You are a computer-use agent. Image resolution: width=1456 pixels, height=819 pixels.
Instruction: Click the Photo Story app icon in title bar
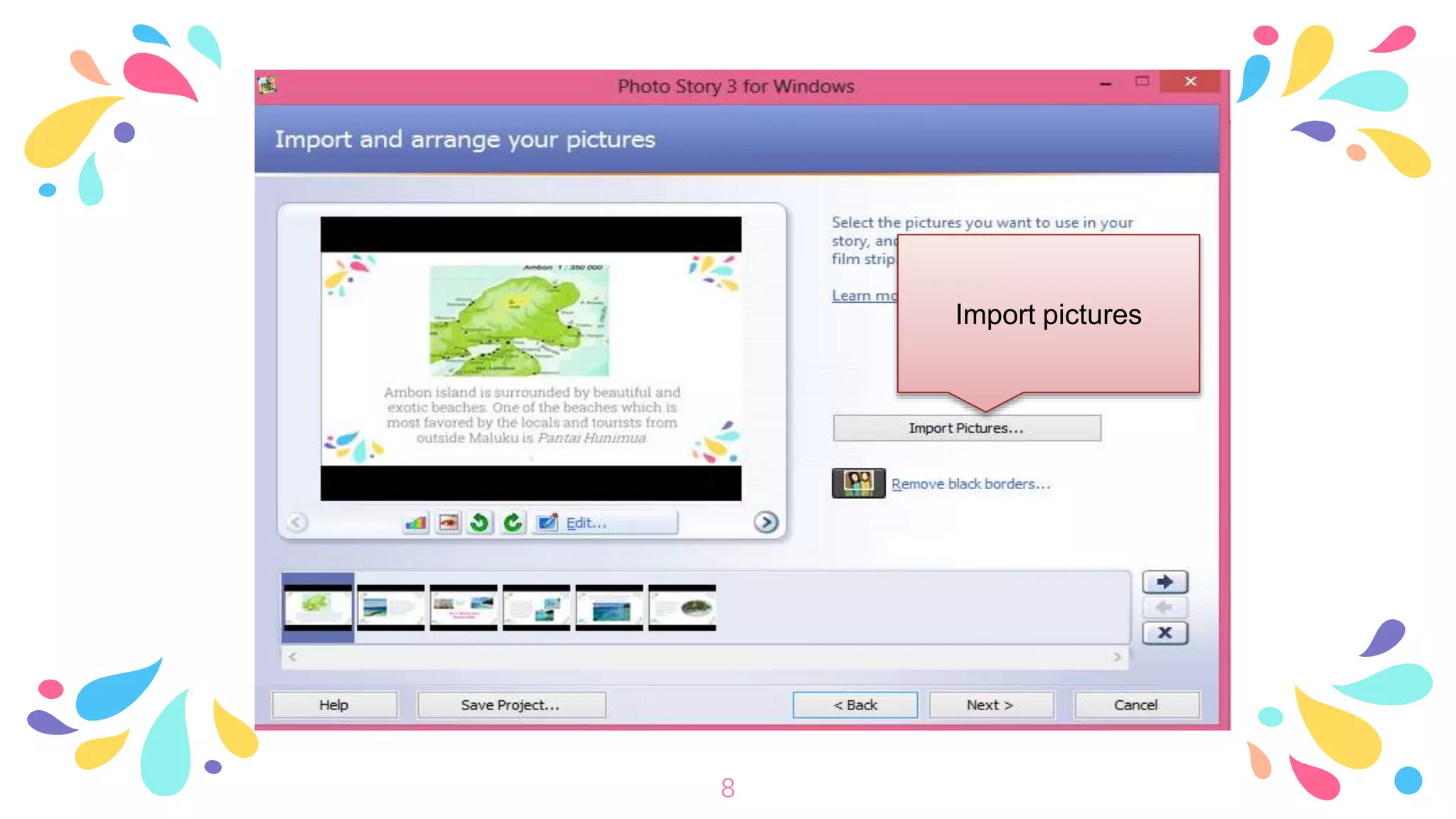pyautogui.click(x=268, y=85)
